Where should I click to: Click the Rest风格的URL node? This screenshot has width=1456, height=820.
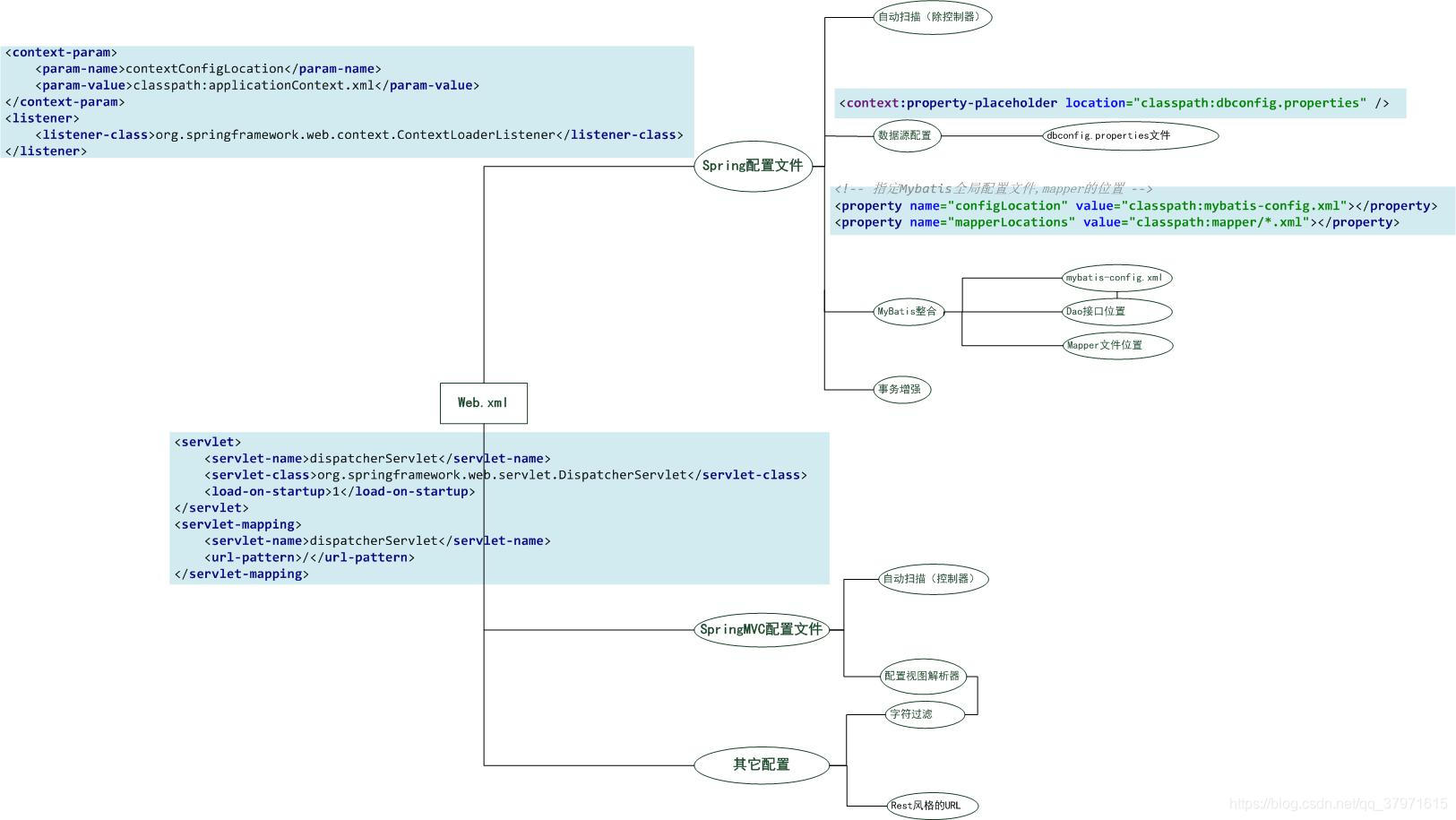932,806
